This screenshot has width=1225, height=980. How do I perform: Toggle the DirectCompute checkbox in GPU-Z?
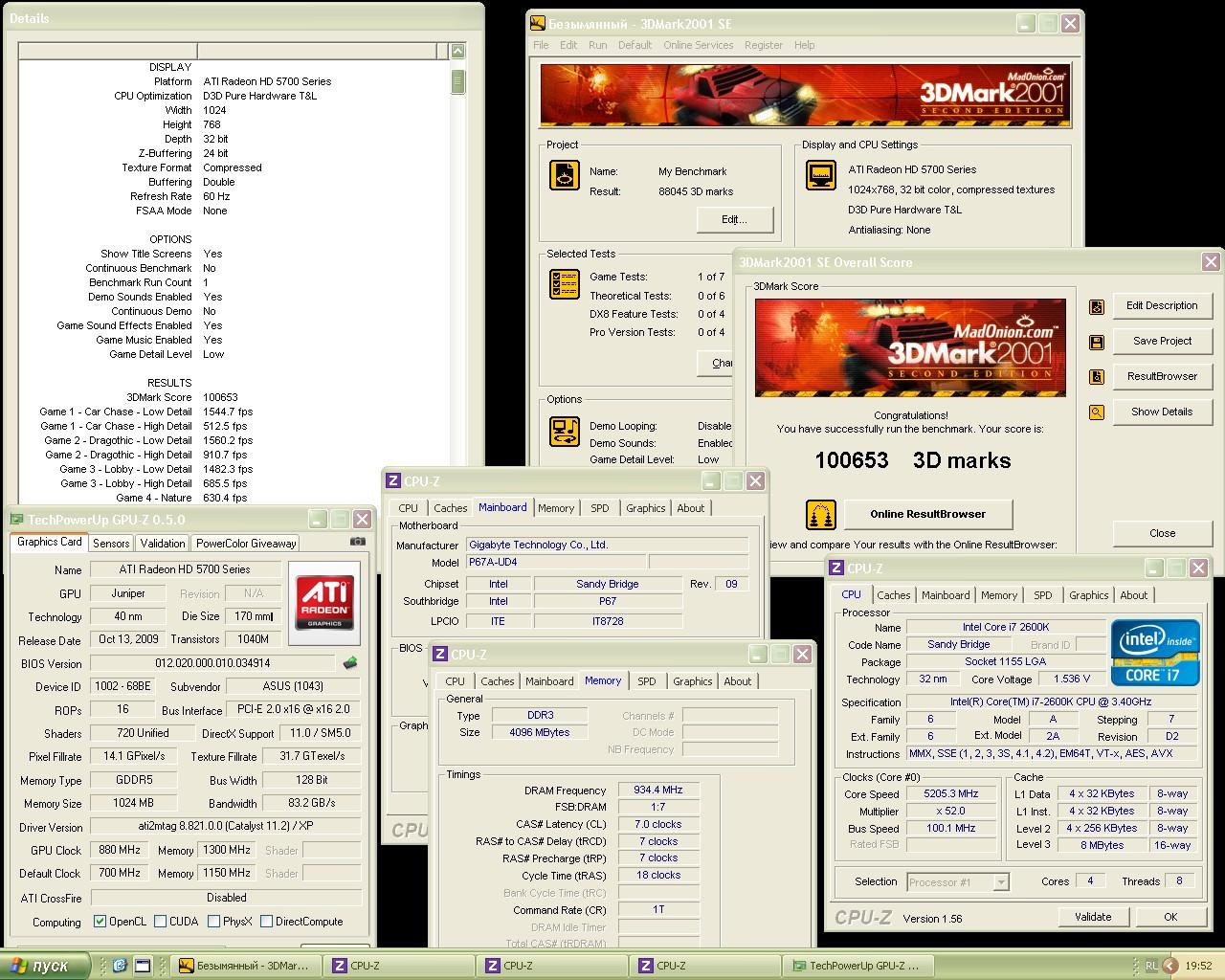(x=266, y=922)
